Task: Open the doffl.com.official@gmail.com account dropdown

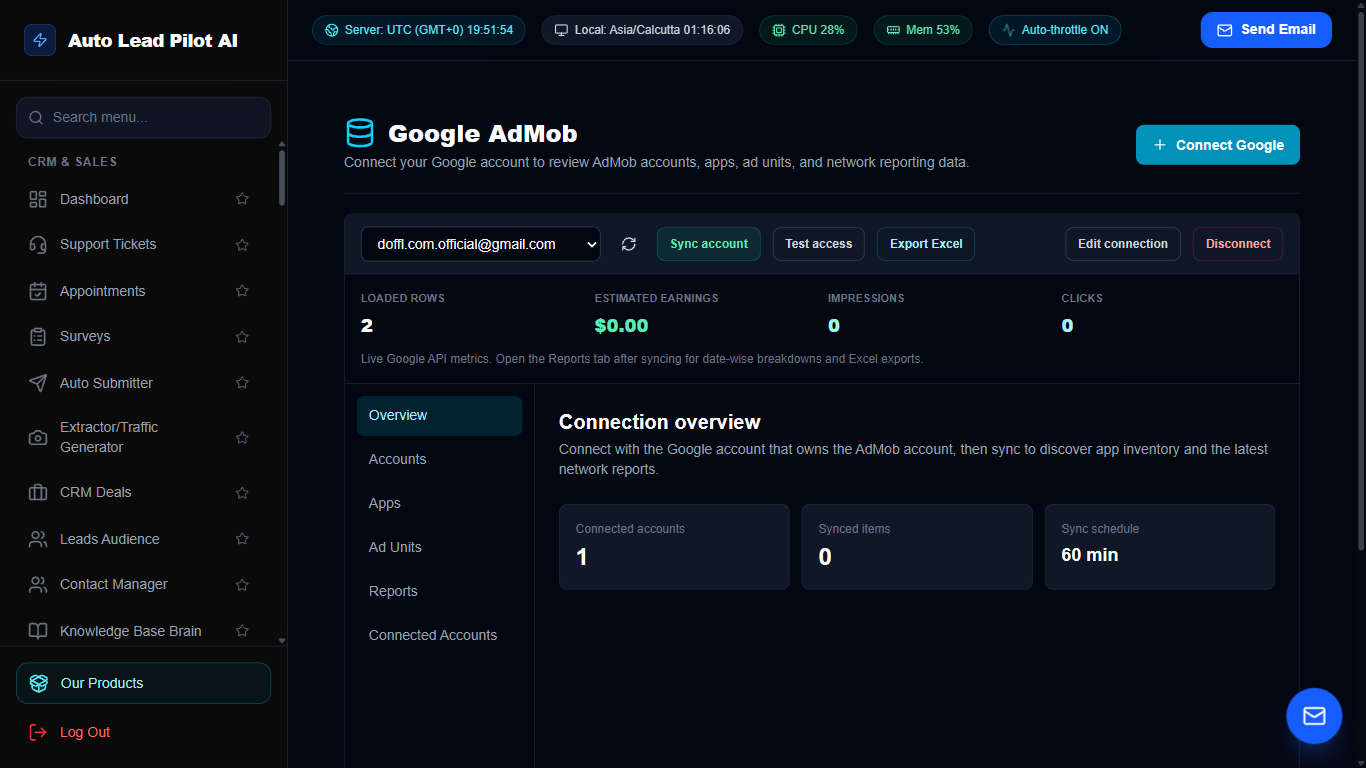Action: pyautogui.click(x=481, y=244)
